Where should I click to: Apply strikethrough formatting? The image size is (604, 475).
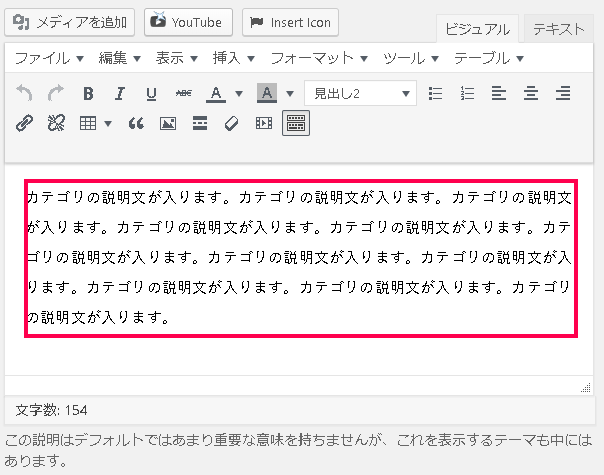(x=183, y=94)
